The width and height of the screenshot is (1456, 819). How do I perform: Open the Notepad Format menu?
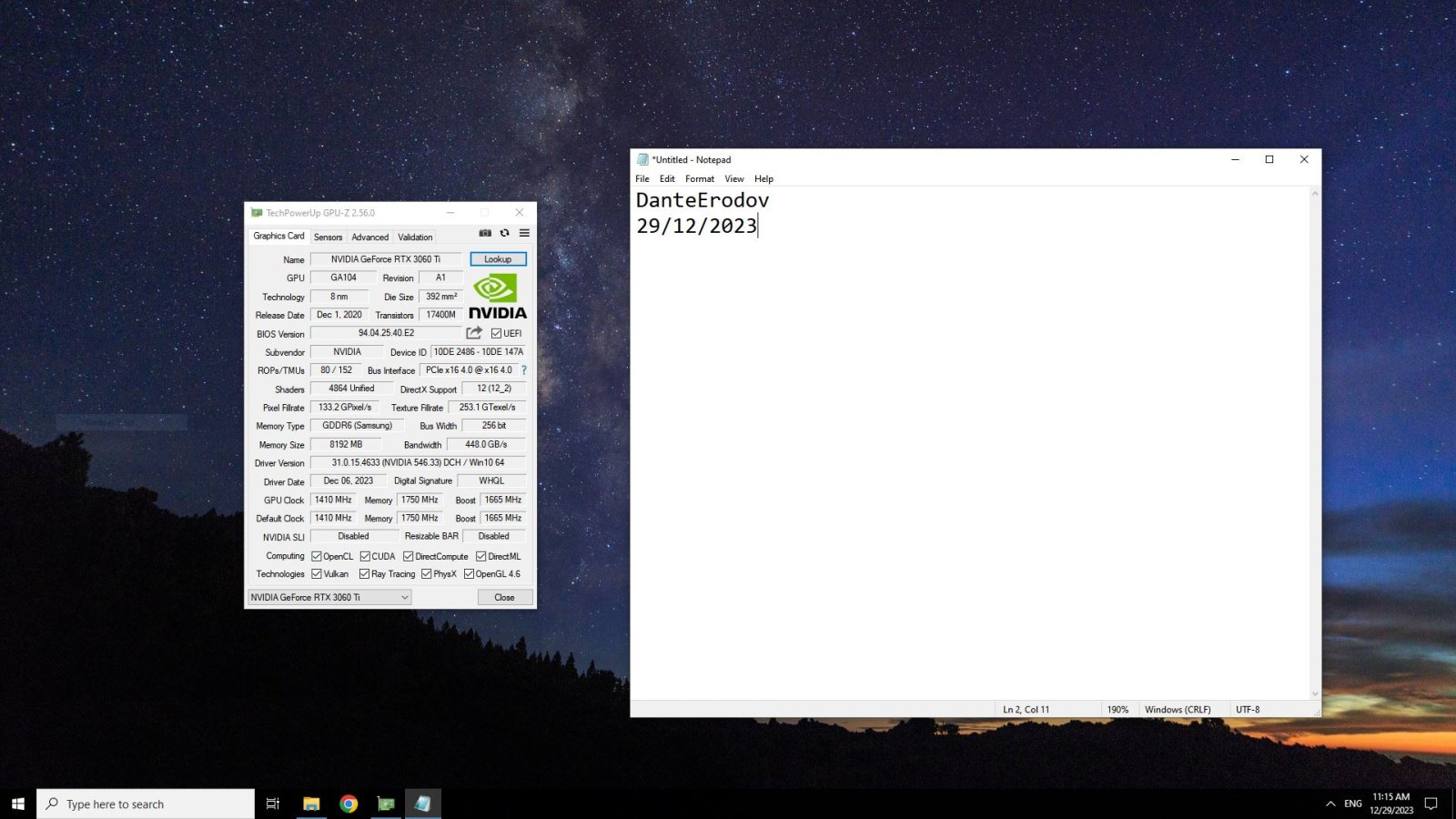click(x=700, y=178)
